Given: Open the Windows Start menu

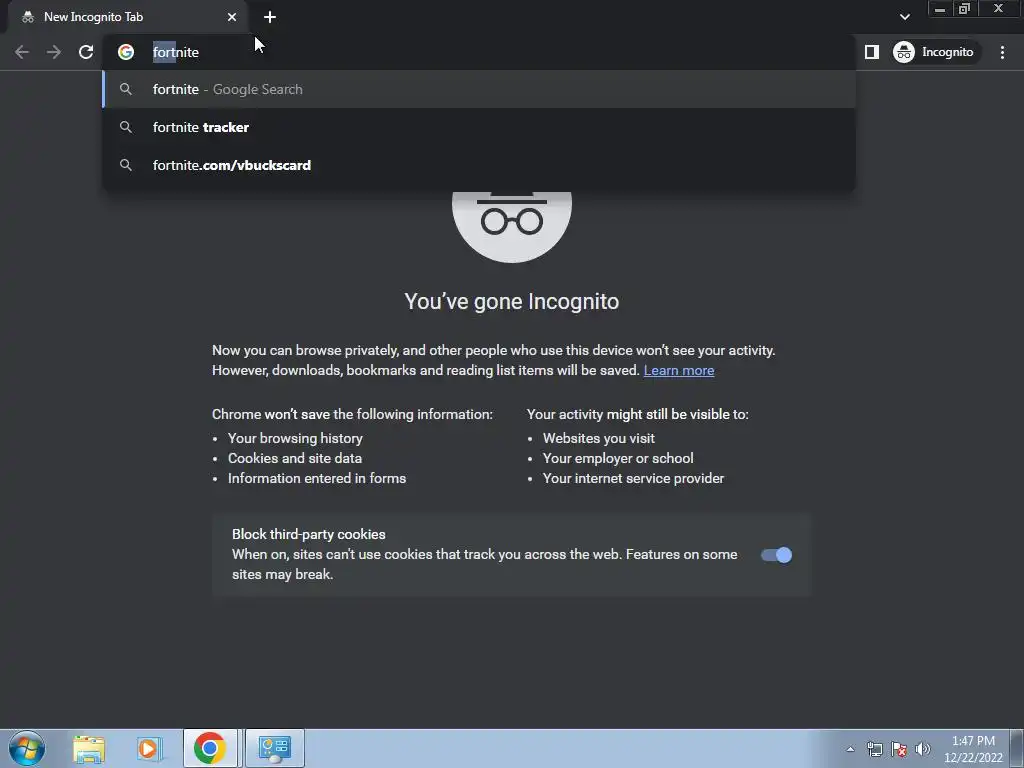Looking at the screenshot, I should click(x=27, y=748).
